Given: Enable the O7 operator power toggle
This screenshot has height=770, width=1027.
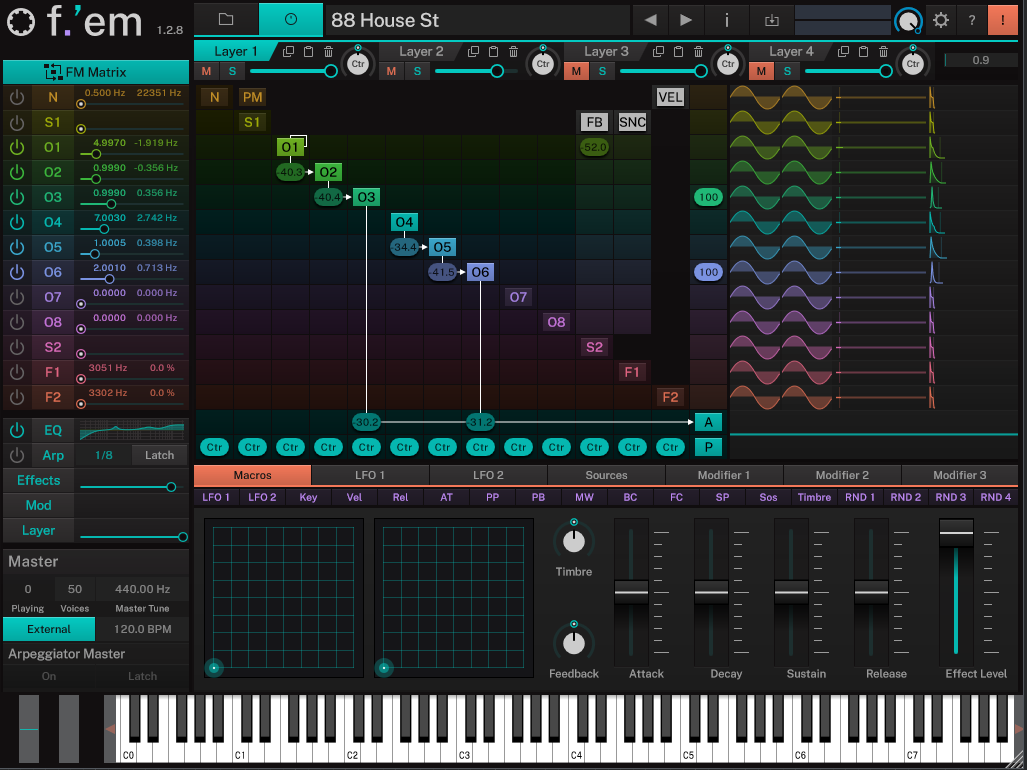Looking at the screenshot, I should (x=17, y=297).
